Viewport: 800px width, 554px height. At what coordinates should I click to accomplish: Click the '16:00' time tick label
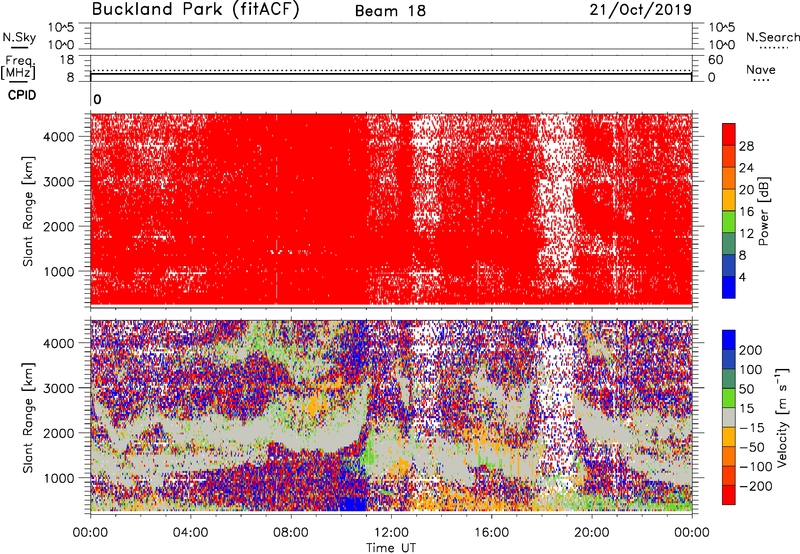pyautogui.click(x=491, y=533)
